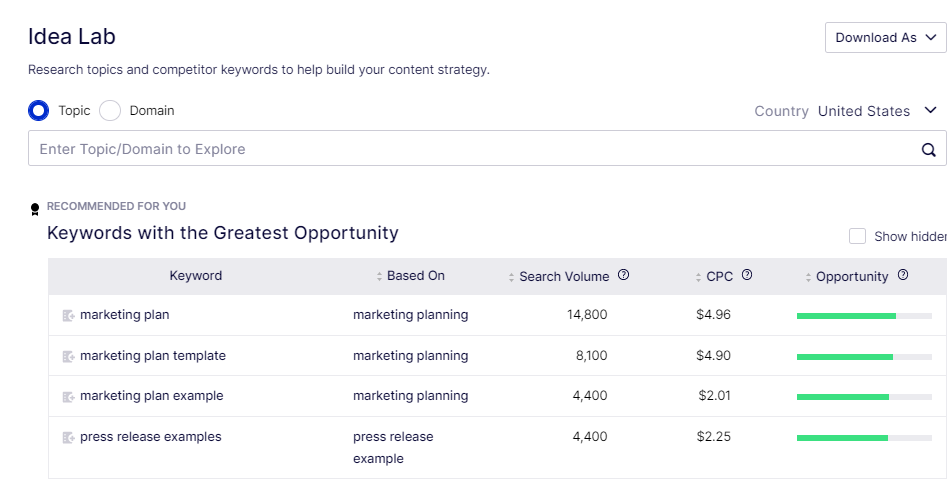Click add icon beside marketing plan template
This screenshot has width=947, height=479.
69,357
